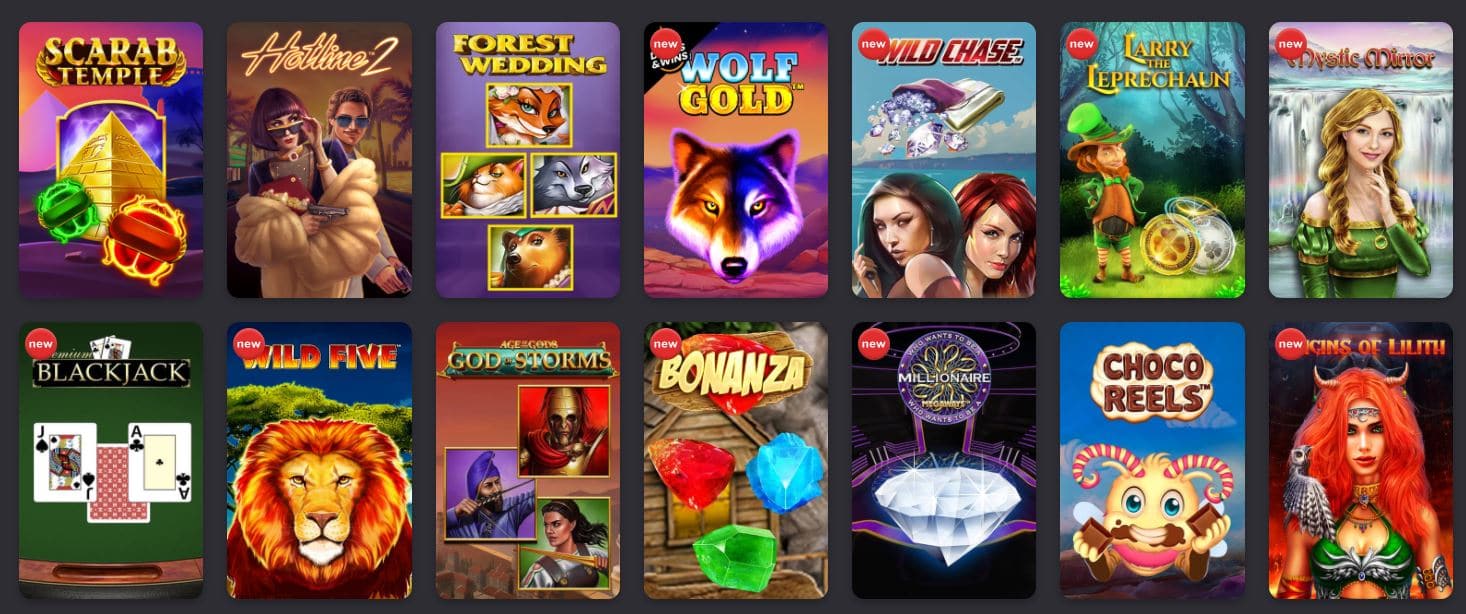Play the Bonanza gems slot
This screenshot has height=614, width=1466.
(x=736, y=460)
